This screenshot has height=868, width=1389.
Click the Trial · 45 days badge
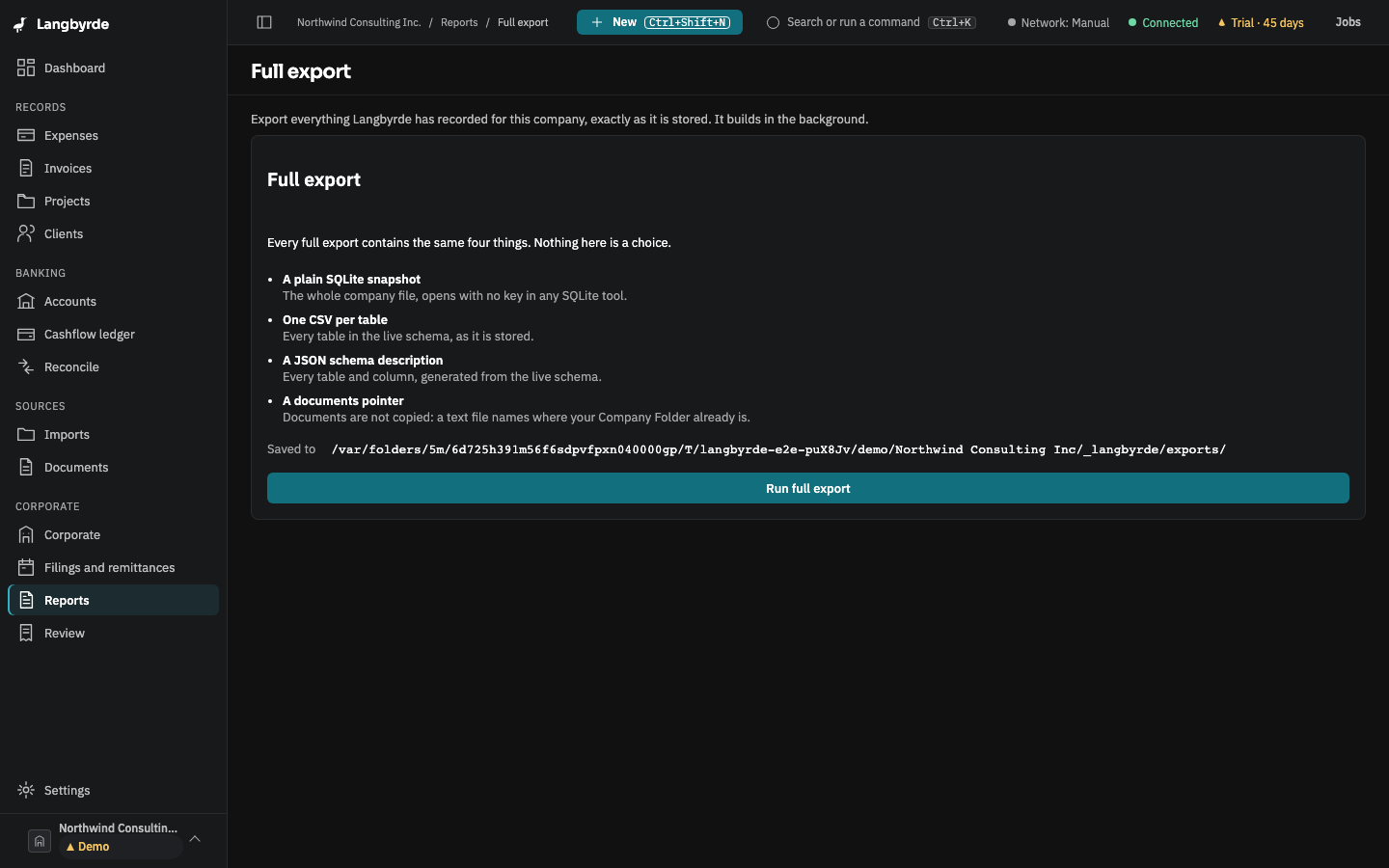pyautogui.click(x=1261, y=22)
